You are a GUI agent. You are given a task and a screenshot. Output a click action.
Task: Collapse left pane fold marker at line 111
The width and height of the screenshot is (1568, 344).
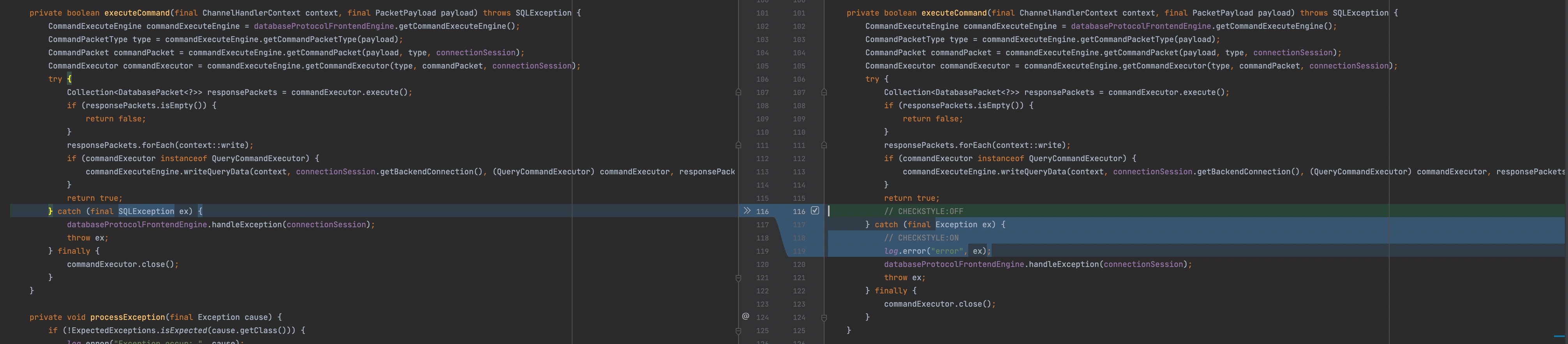coord(738,145)
